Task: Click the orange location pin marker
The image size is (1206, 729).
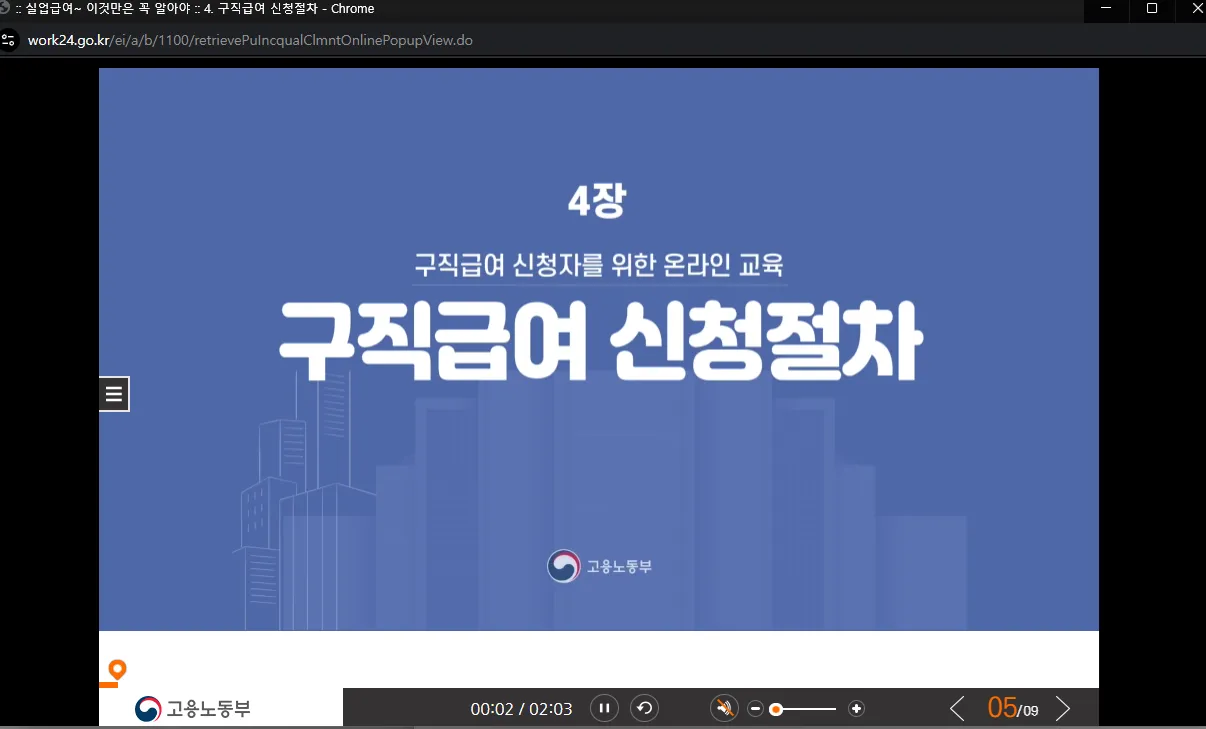Action: [118, 669]
